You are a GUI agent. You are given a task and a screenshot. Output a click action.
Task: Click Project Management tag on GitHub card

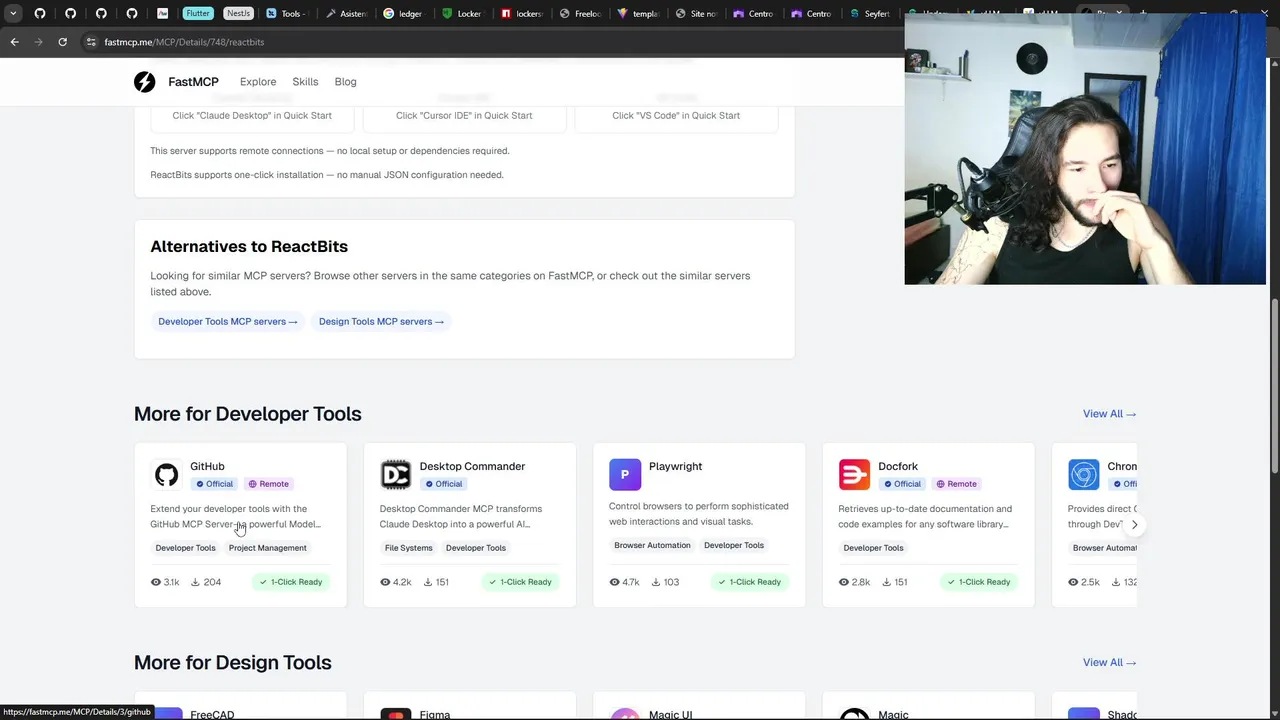coord(267,548)
